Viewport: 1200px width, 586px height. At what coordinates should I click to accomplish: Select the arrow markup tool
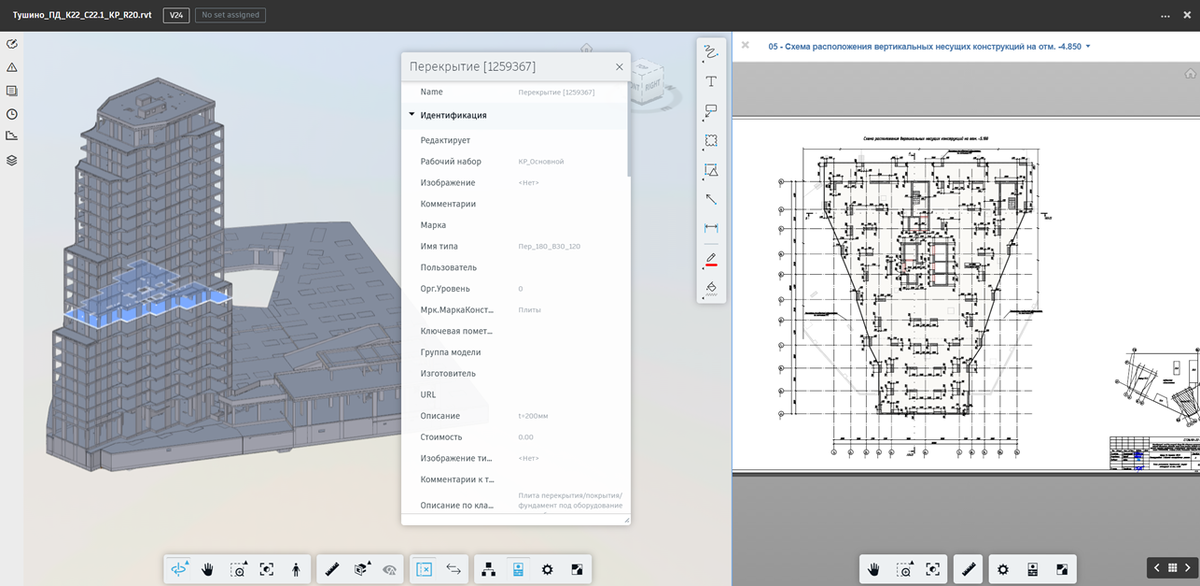coord(711,199)
